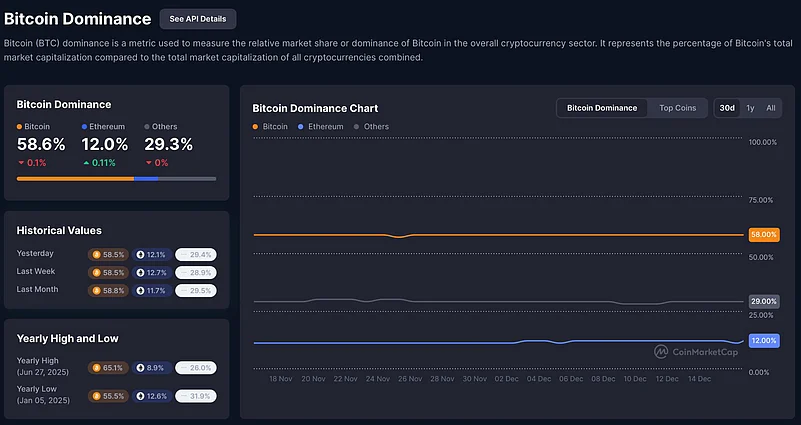Toggle Bitcoin series in chart legend
The image size is (801, 425).
(x=270, y=127)
